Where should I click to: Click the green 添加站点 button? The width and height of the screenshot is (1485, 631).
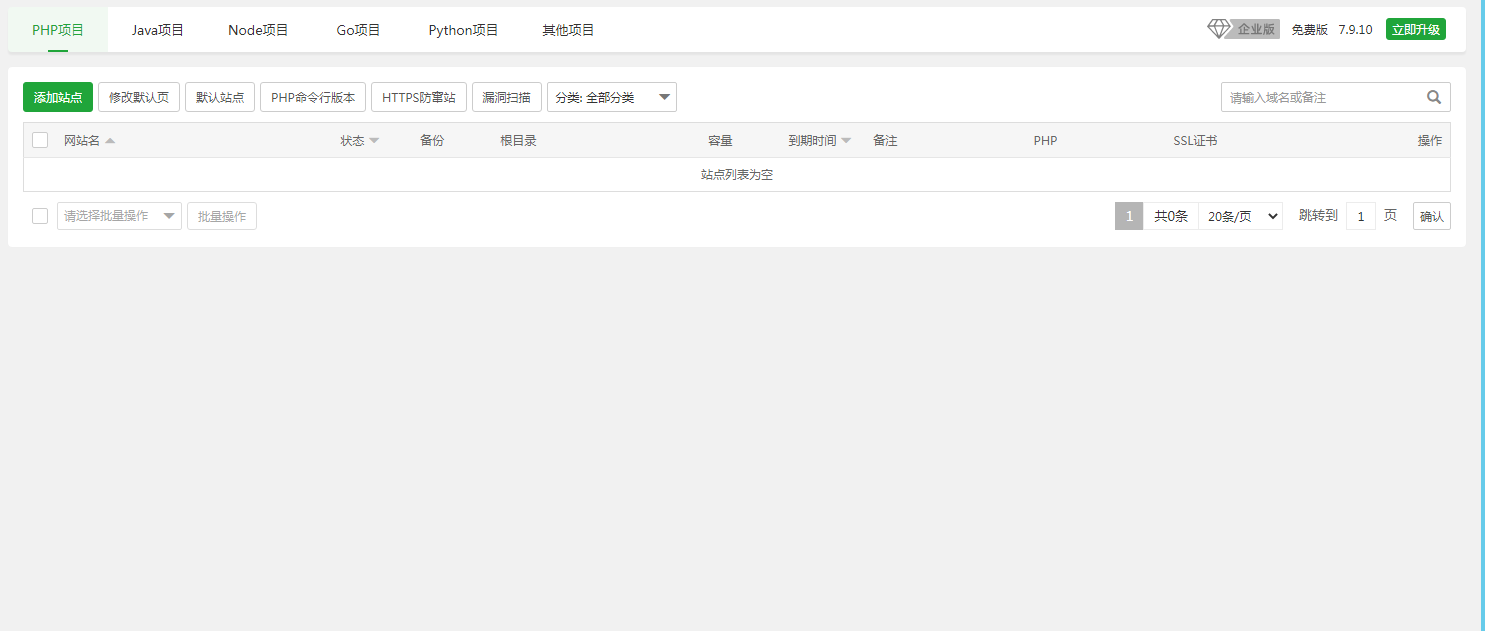58,97
